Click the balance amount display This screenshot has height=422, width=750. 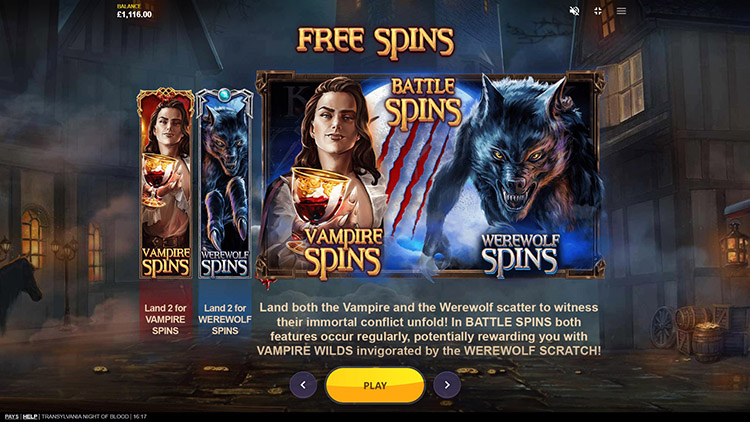click(x=134, y=14)
